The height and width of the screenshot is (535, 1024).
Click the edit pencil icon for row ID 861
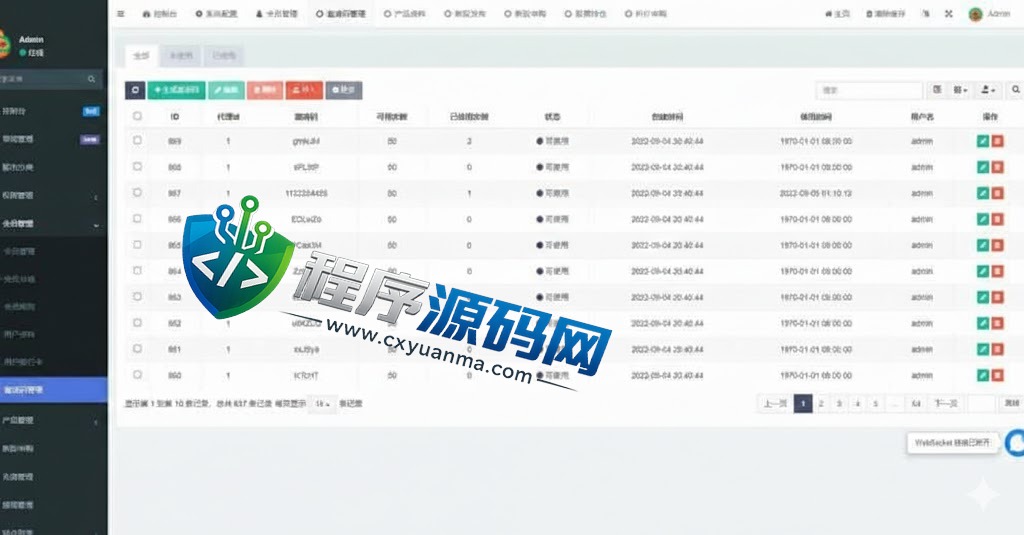tap(983, 349)
